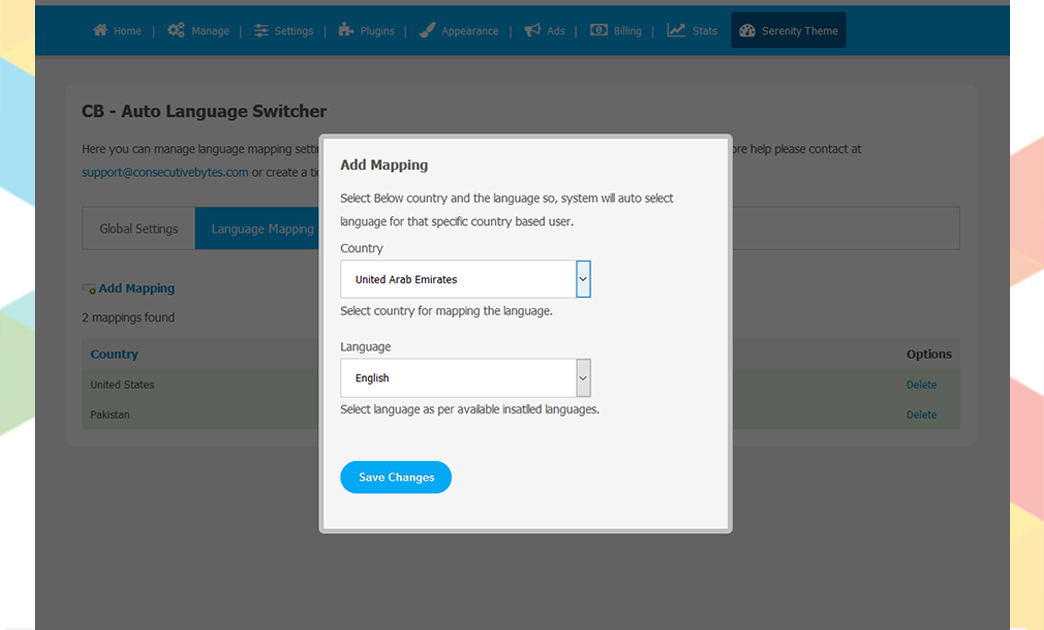The height and width of the screenshot is (630, 1044).
Task: Open the United Arab Emirates country select box
Action: (458, 279)
